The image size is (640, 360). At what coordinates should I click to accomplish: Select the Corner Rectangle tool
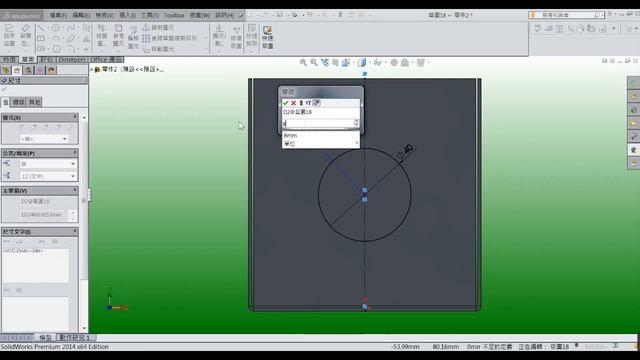(x=41, y=38)
